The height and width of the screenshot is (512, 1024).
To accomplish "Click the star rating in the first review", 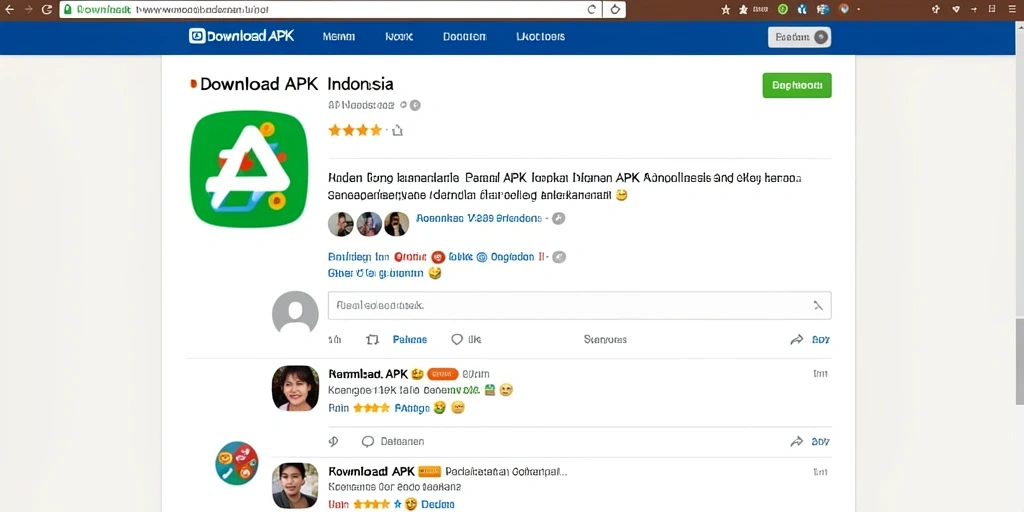I will click(371, 408).
